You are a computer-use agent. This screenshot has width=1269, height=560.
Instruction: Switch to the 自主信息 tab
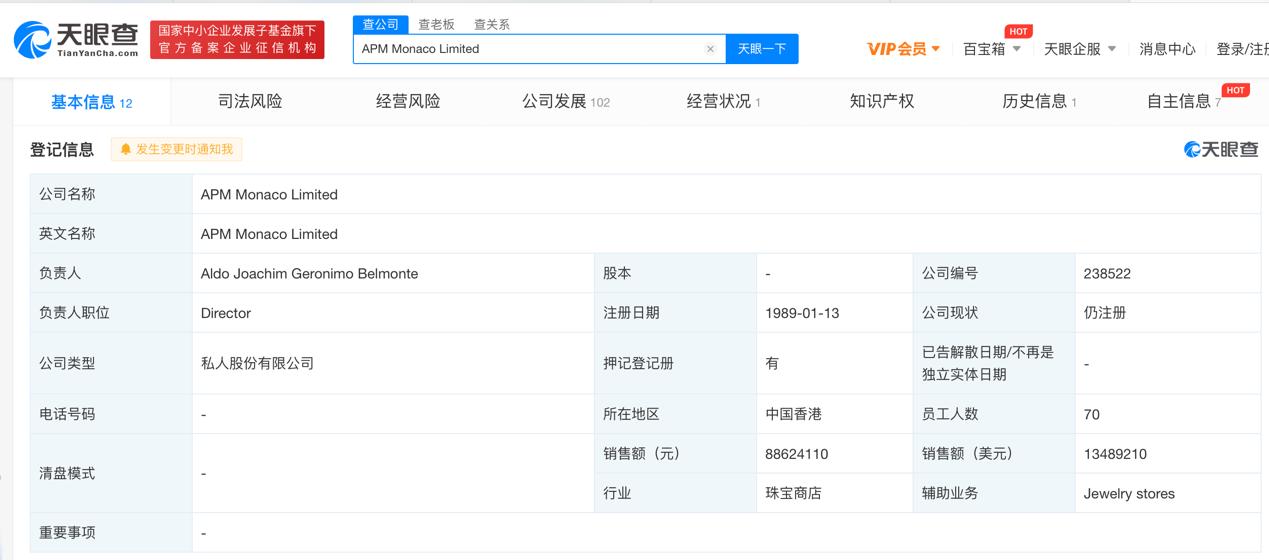(x=1184, y=102)
